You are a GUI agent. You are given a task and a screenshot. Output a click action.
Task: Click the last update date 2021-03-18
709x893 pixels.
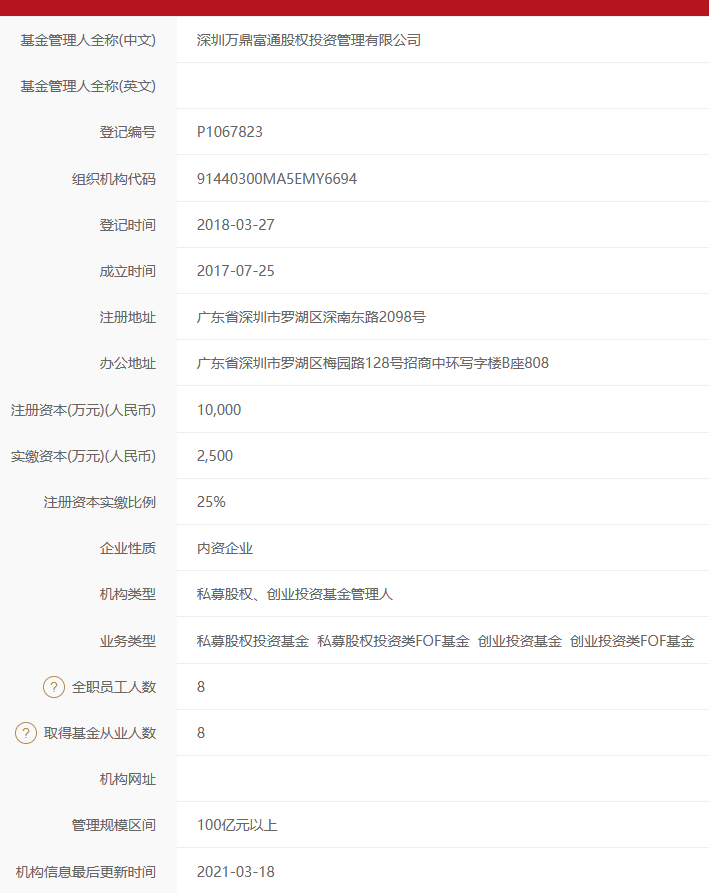[236, 871]
